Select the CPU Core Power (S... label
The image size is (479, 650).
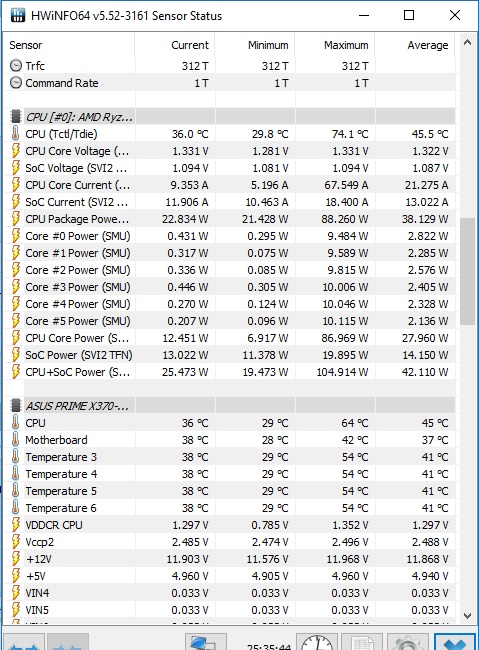(x=77, y=338)
